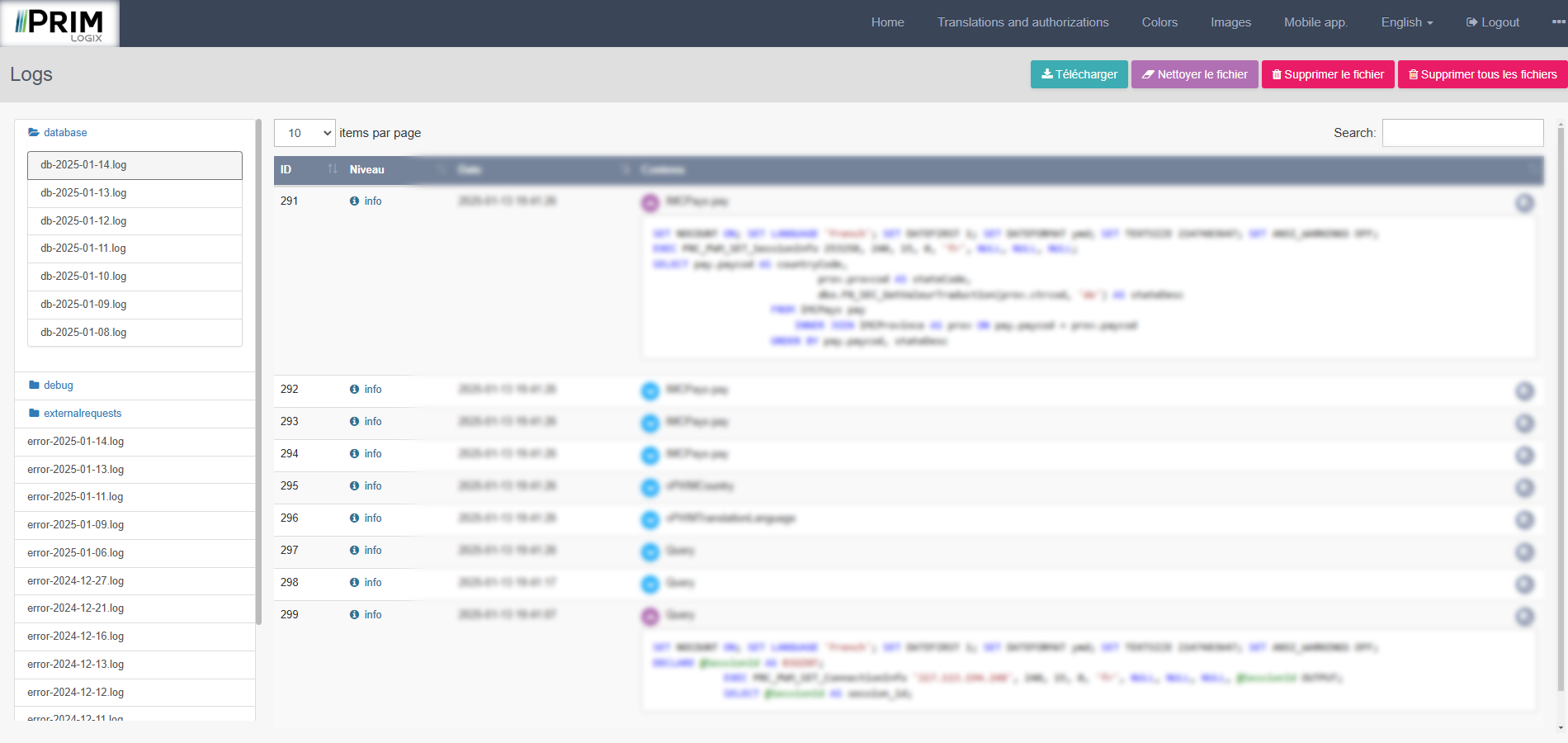Open the items per page dropdown
Screen dimensions: 1568x743
(305, 133)
